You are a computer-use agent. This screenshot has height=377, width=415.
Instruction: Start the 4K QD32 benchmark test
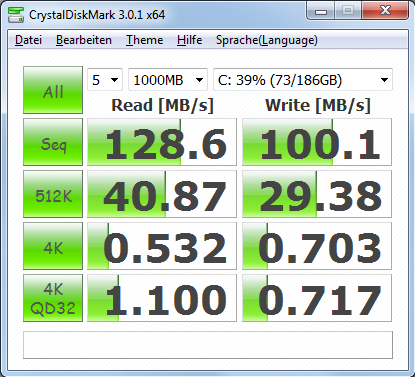click(53, 298)
